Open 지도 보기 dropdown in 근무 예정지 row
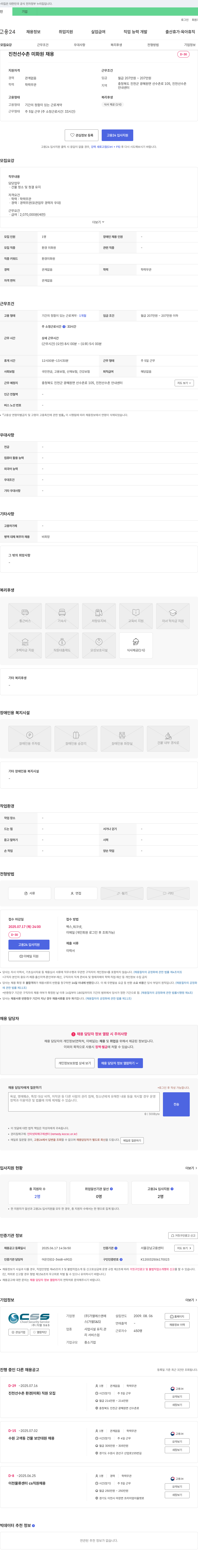Screen dimensions: 198x1568 click(x=184, y=383)
